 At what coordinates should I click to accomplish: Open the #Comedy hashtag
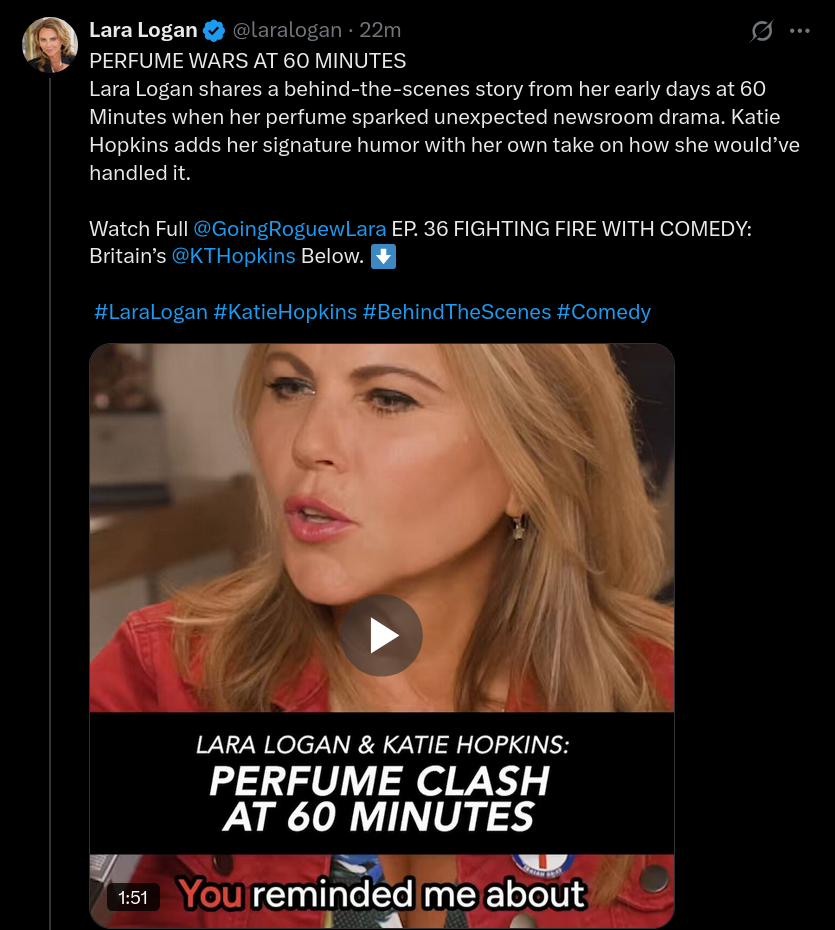coord(604,312)
